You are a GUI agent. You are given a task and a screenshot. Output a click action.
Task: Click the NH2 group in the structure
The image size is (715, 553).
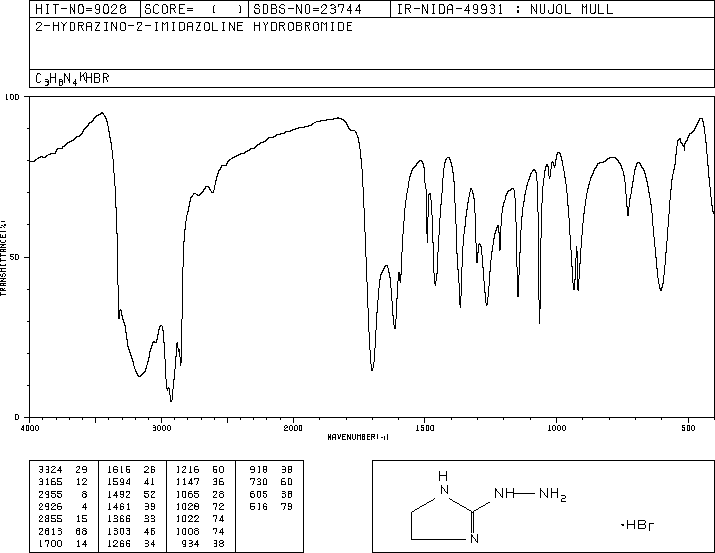point(553,494)
